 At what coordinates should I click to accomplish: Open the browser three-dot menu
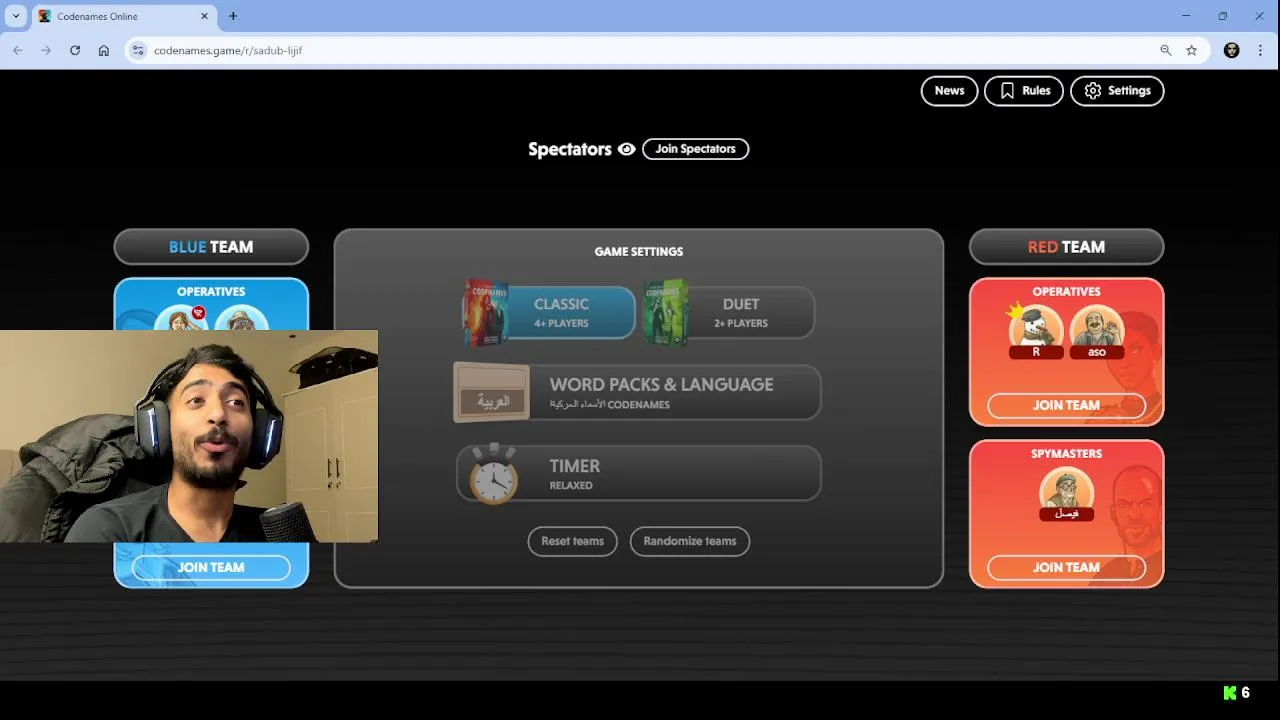[x=1260, y=50]
